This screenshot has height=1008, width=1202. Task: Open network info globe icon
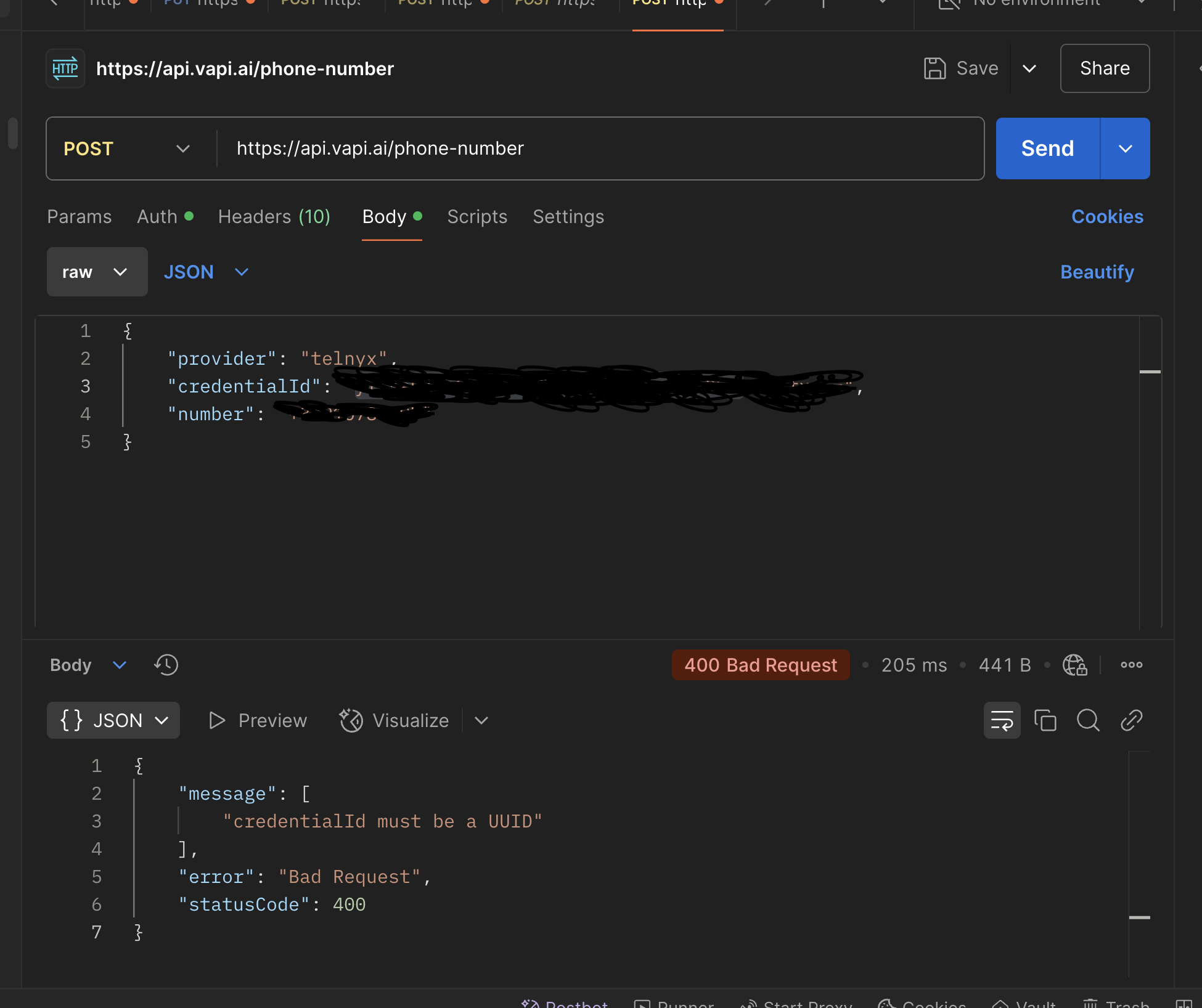[x=1074, y=665]
